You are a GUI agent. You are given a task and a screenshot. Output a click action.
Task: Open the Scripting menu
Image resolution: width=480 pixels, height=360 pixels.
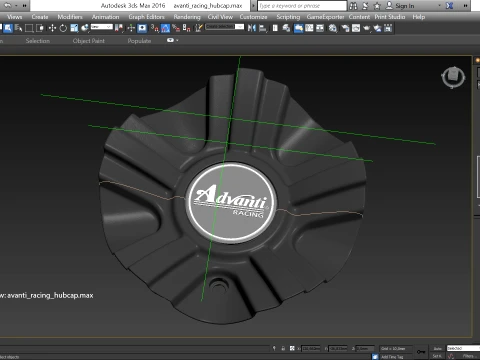click(x=288, y=17)
